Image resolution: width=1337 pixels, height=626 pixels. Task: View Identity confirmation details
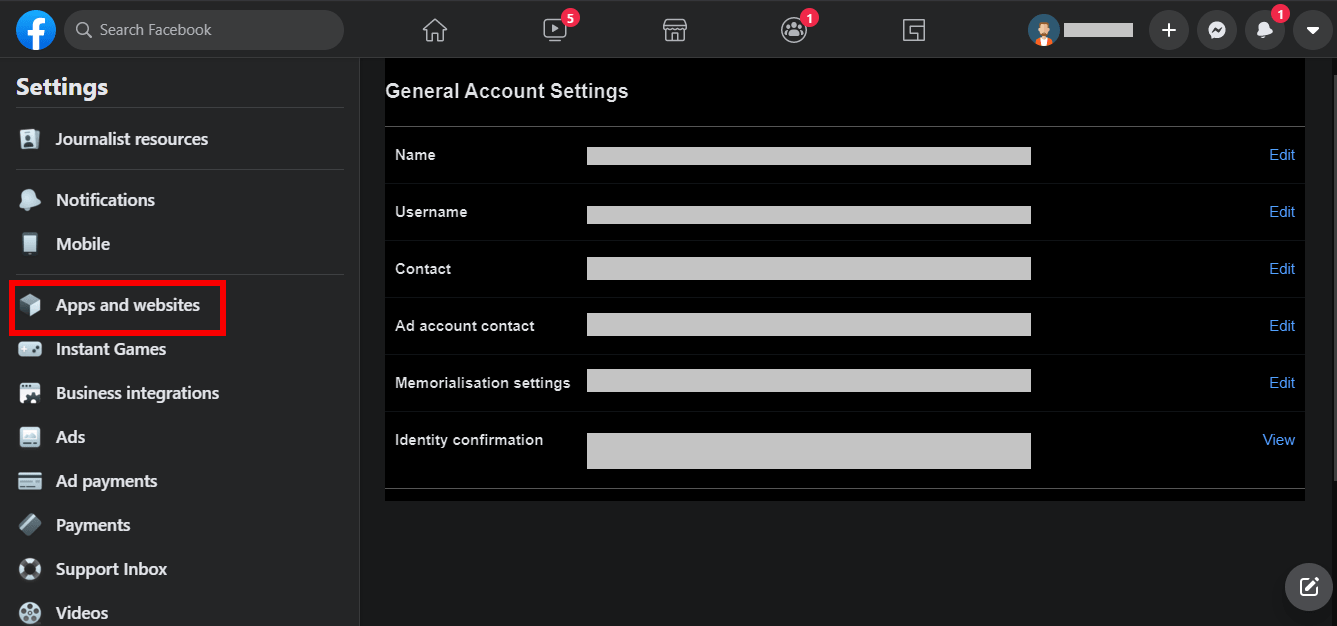[x=1278, y=440]
